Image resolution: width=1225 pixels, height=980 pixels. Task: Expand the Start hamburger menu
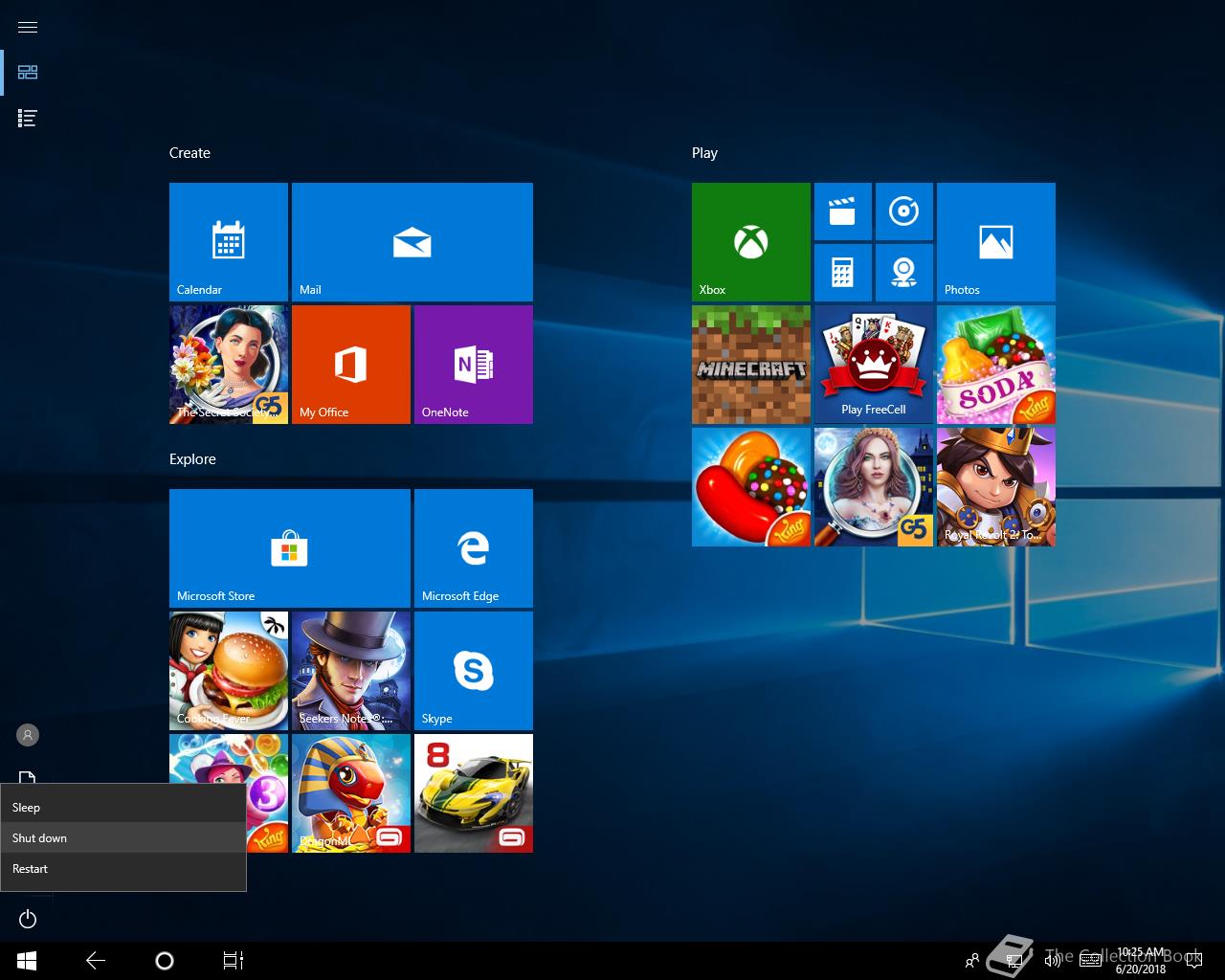(x=28, y=27)
